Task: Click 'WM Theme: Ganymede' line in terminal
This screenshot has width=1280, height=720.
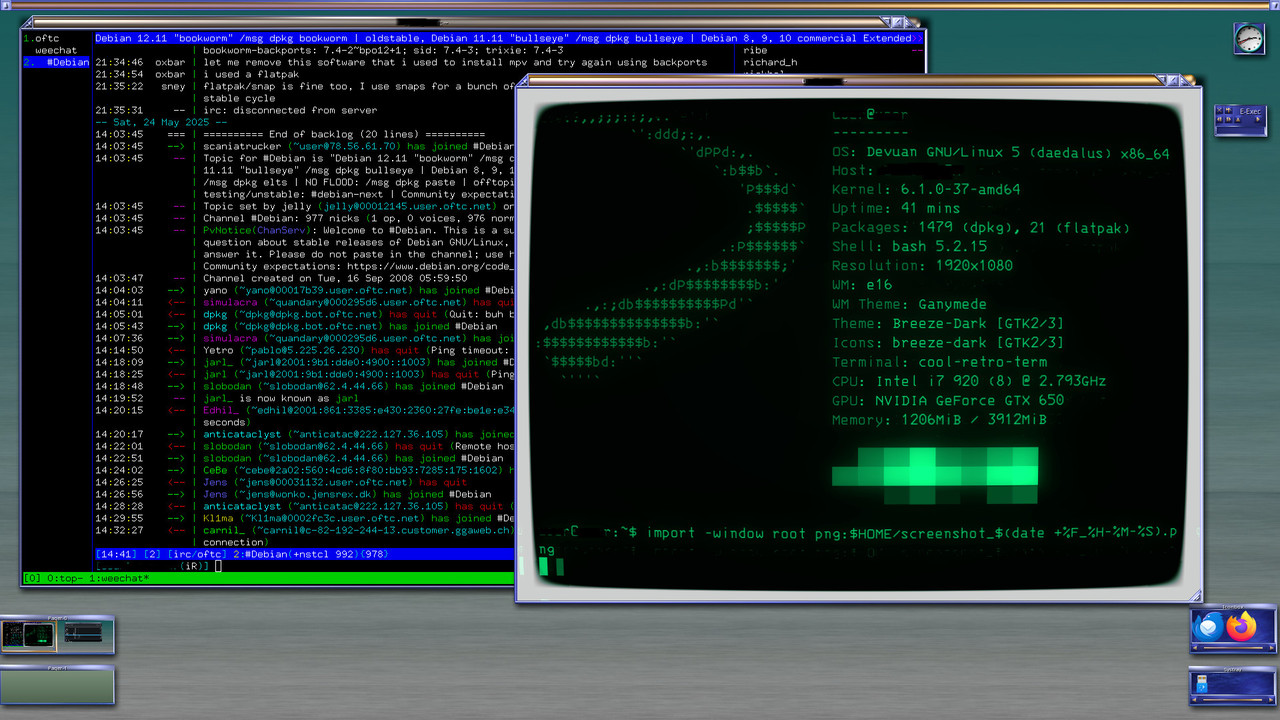Action: 909,304
